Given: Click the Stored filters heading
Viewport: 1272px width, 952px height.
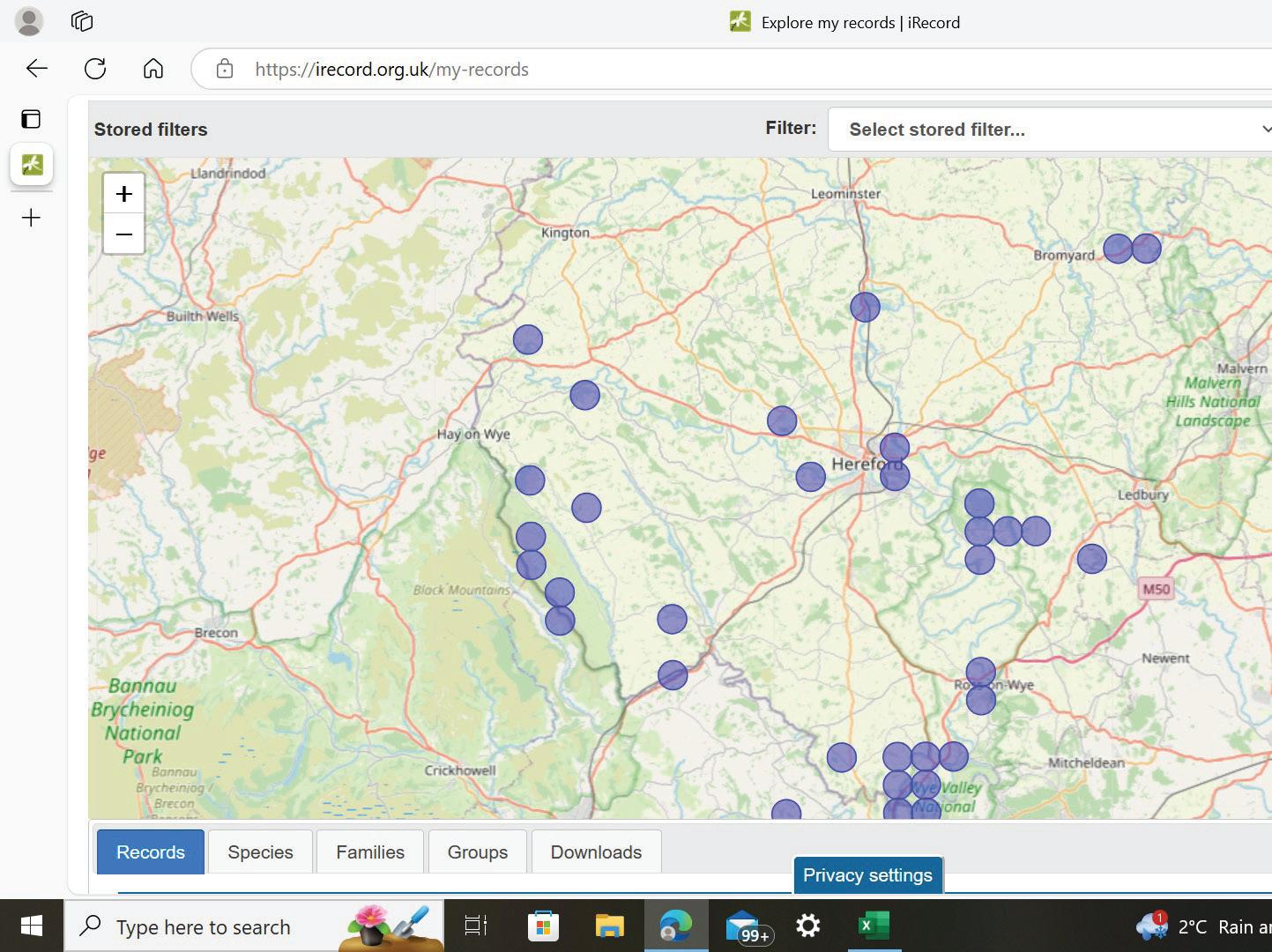Looking at the screenshot, I should point(151,130).
